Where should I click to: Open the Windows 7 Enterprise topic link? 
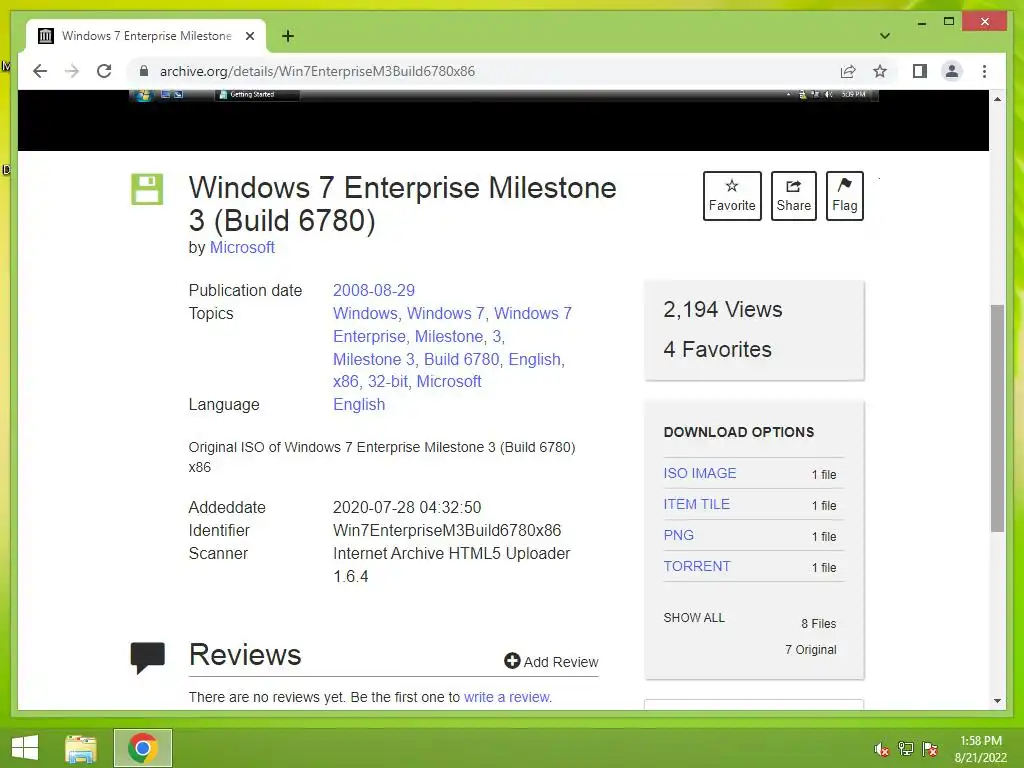point(452,325)
